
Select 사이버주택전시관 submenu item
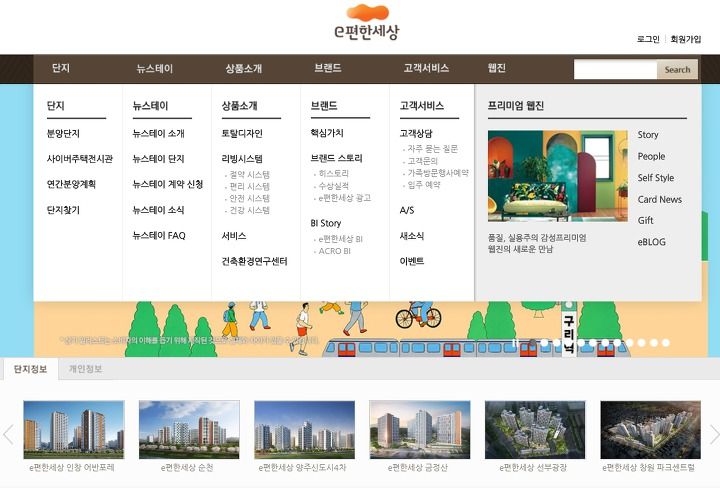pyautogui.click(x=80, y=159)
